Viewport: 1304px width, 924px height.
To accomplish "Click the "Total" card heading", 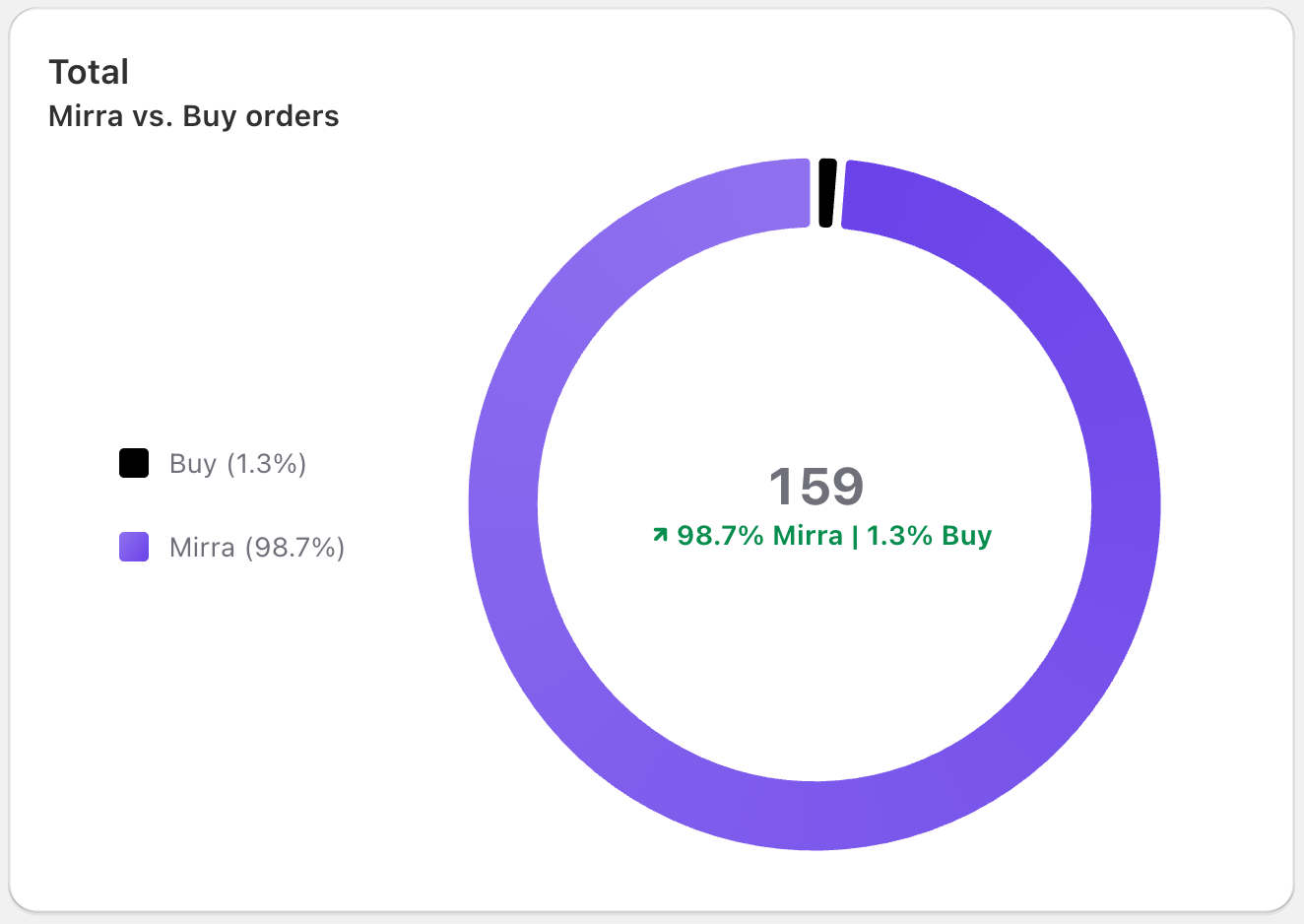I will pos(89,72).
